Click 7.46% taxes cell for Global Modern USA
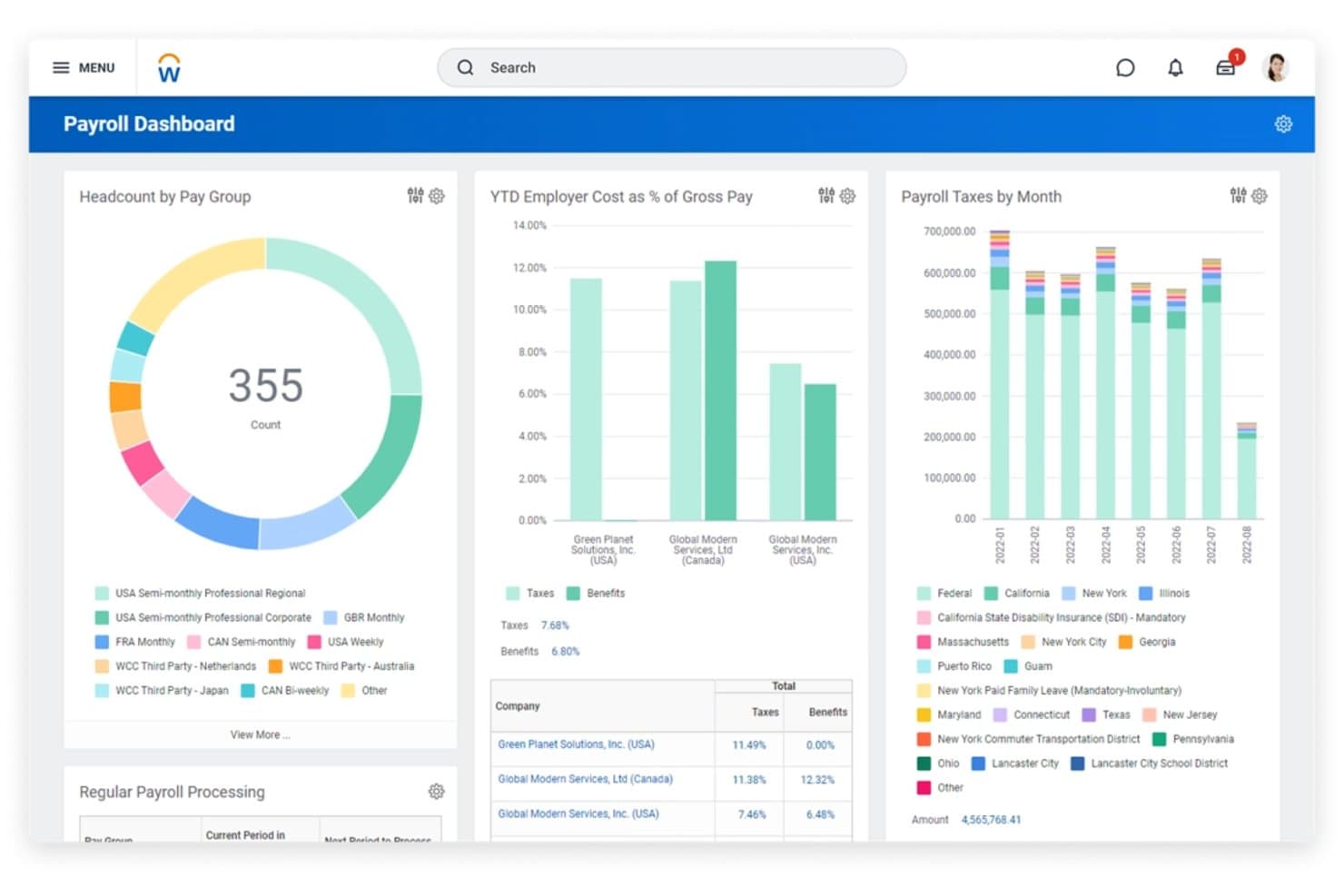The width and height of the screenshot is (1344, 896). [x=752, y=814]
